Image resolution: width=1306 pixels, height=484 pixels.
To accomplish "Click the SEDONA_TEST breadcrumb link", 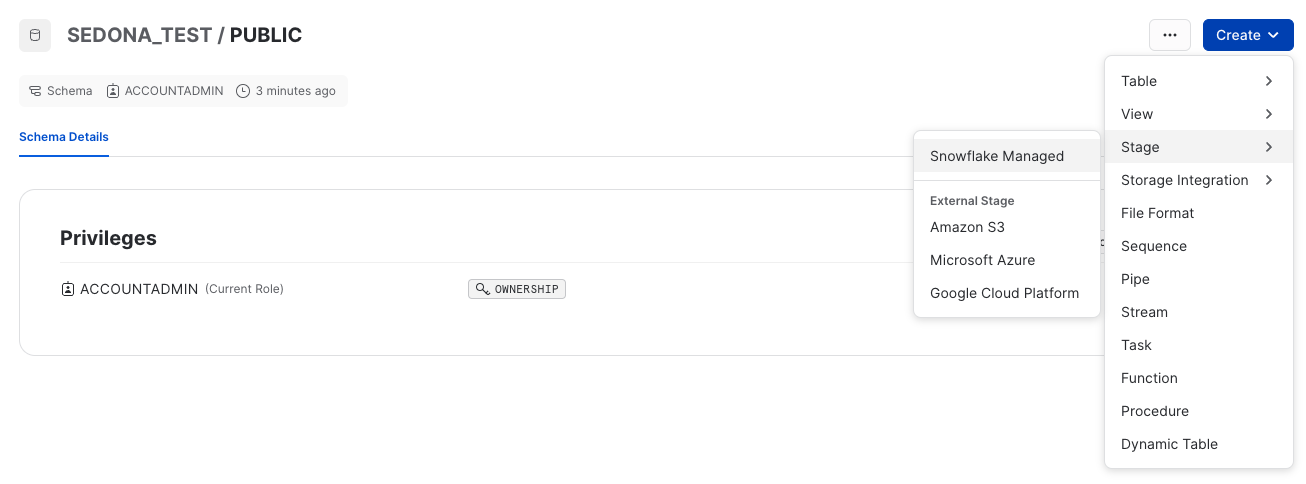I will tap(139, 36).
